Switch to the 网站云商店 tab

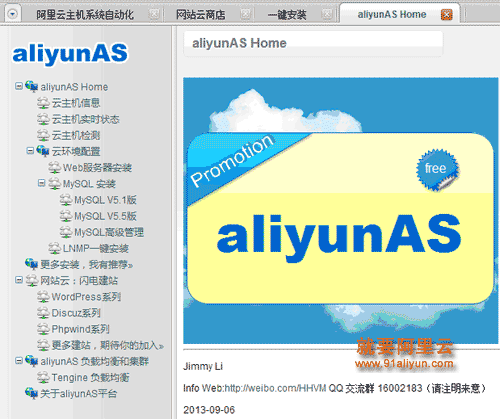point(200,15)
